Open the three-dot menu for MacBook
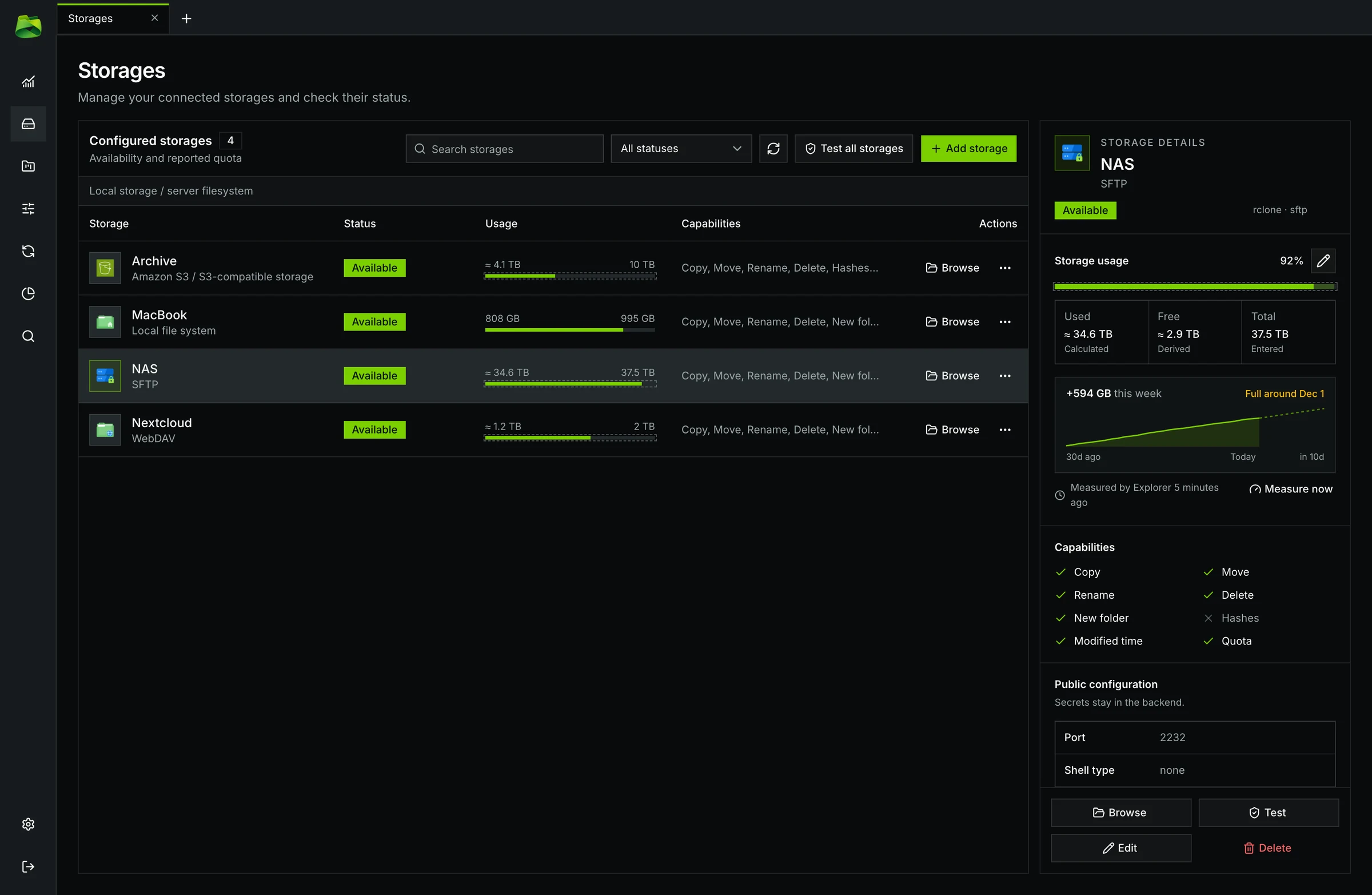1372x895 pixels. pyautogui.click(x=1005, y=322)
